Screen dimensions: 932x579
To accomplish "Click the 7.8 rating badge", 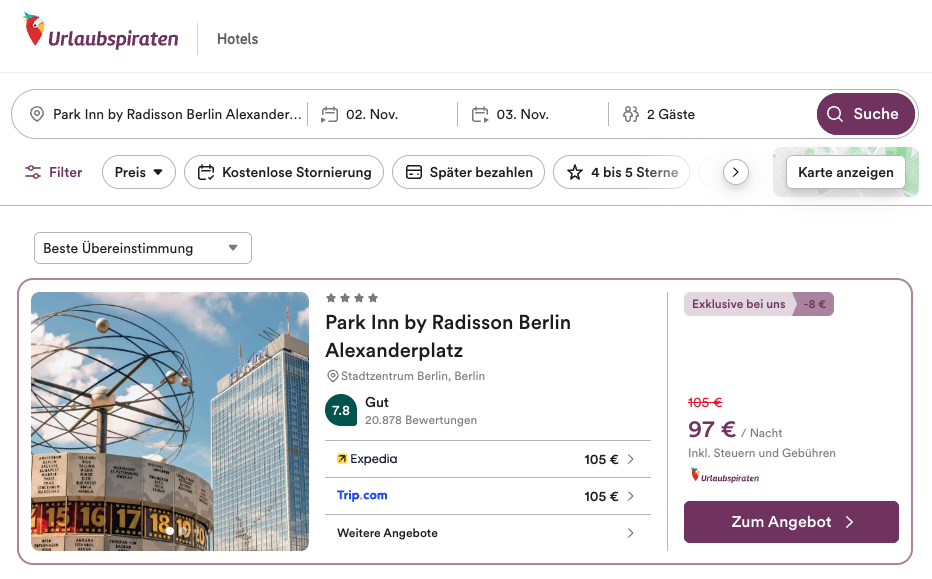I will click(x=341, y=410).
